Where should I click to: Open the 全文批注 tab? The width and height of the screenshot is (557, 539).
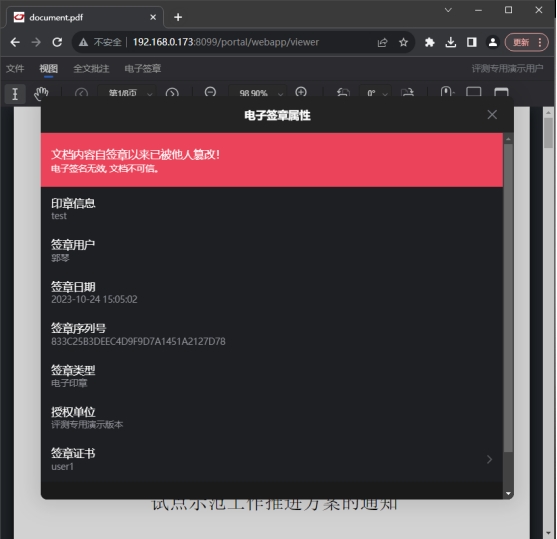click(x=91, y=68)
